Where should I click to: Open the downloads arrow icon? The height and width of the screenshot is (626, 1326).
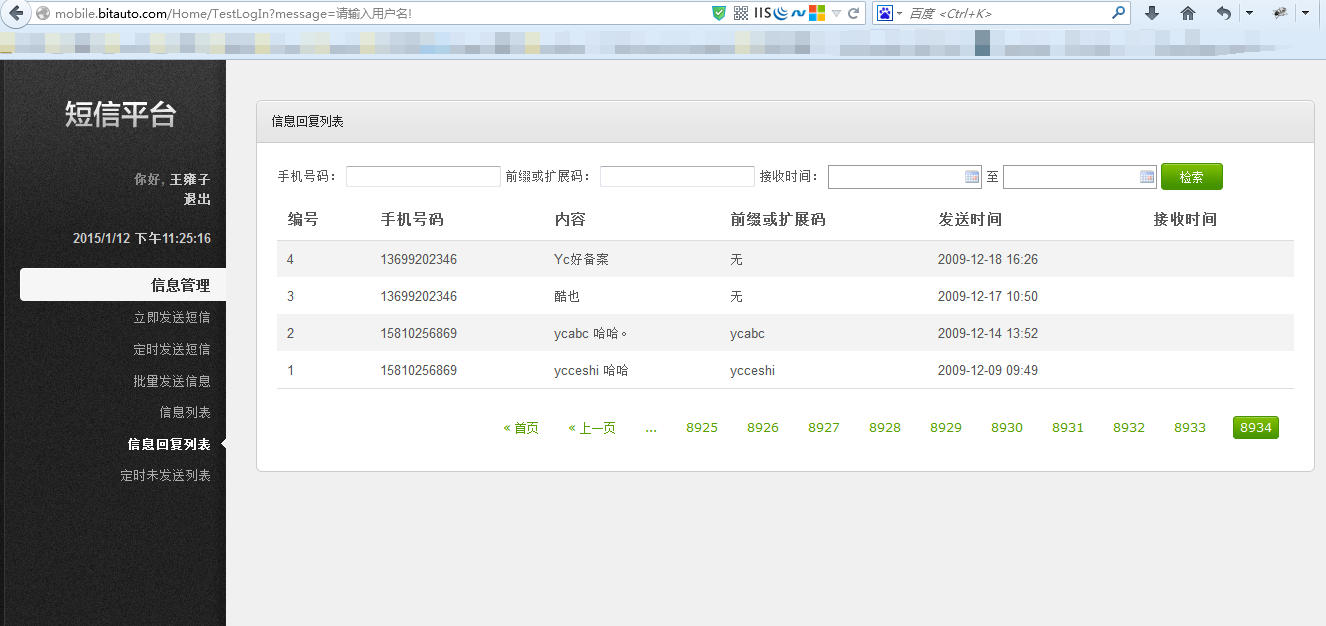point(1152,13)
